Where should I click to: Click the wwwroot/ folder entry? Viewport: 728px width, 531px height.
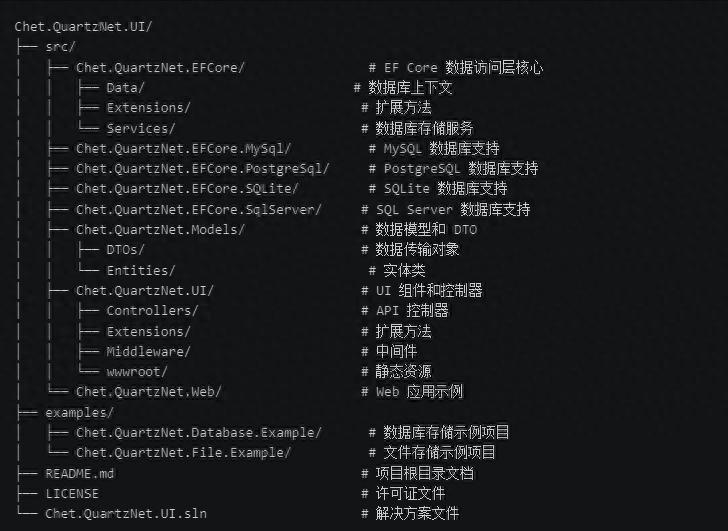click(x=137, y=371)
